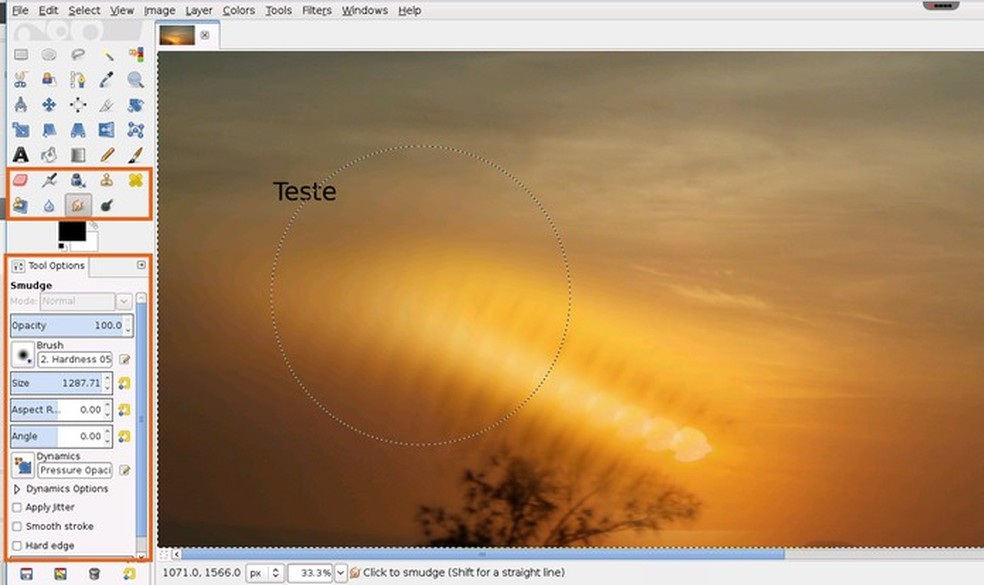Select the Ellipse Select tool
The width and height of the screenshot is (984, 585).
pos(49,55)
